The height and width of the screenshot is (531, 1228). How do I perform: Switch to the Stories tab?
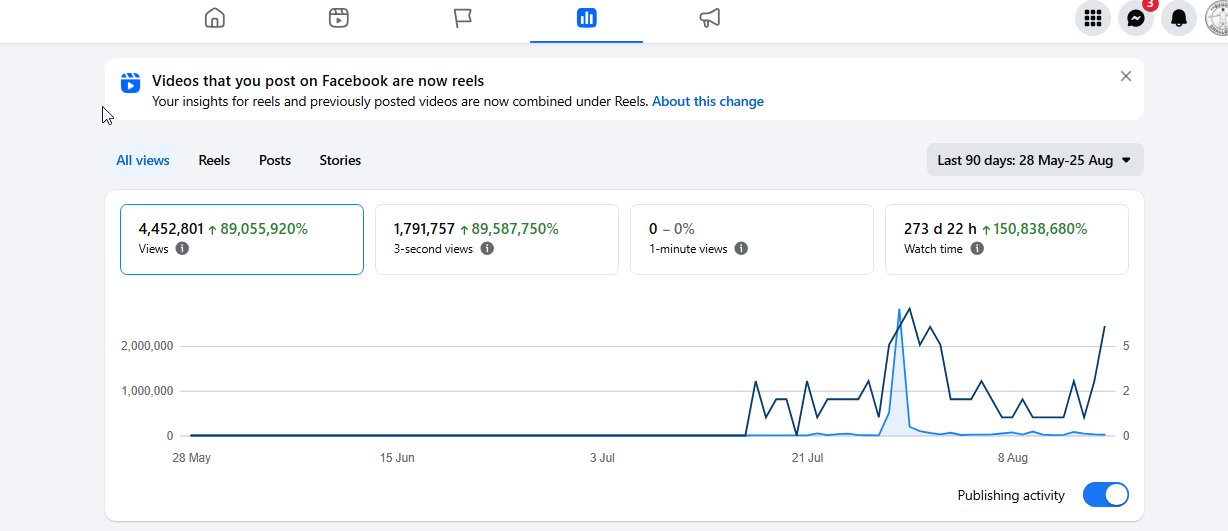[340, 160]
